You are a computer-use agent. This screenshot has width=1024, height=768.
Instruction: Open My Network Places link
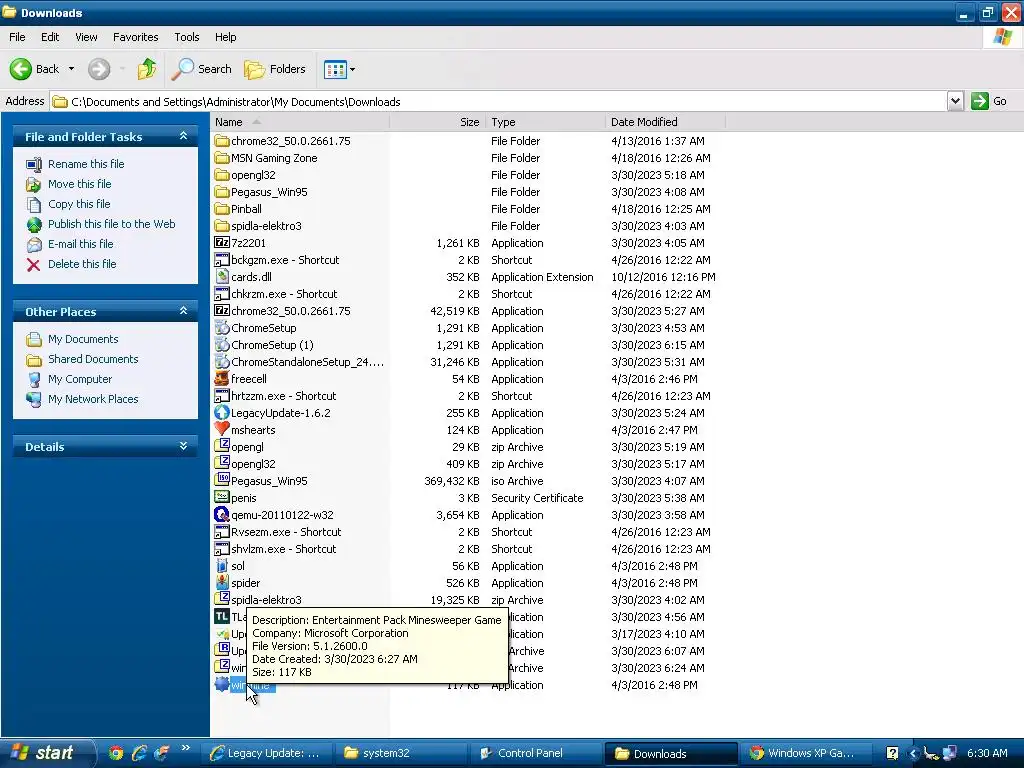coord(93,399)
